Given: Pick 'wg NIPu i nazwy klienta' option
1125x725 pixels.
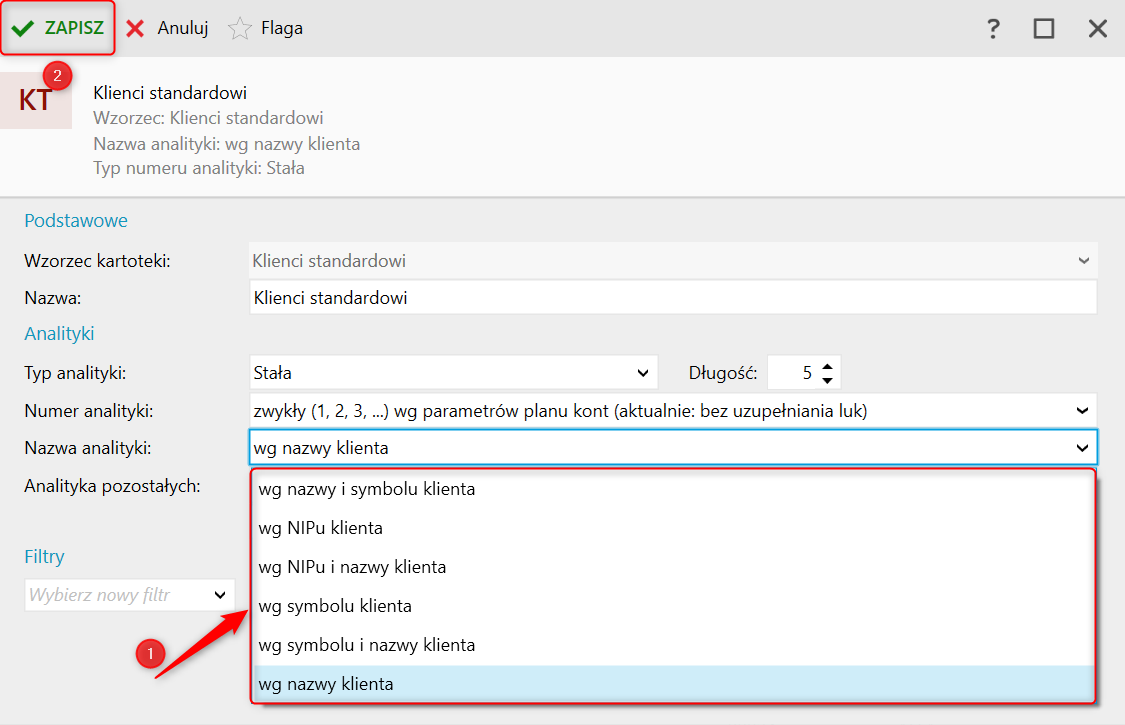Looking at the screenshot, I should coord(352,567).
